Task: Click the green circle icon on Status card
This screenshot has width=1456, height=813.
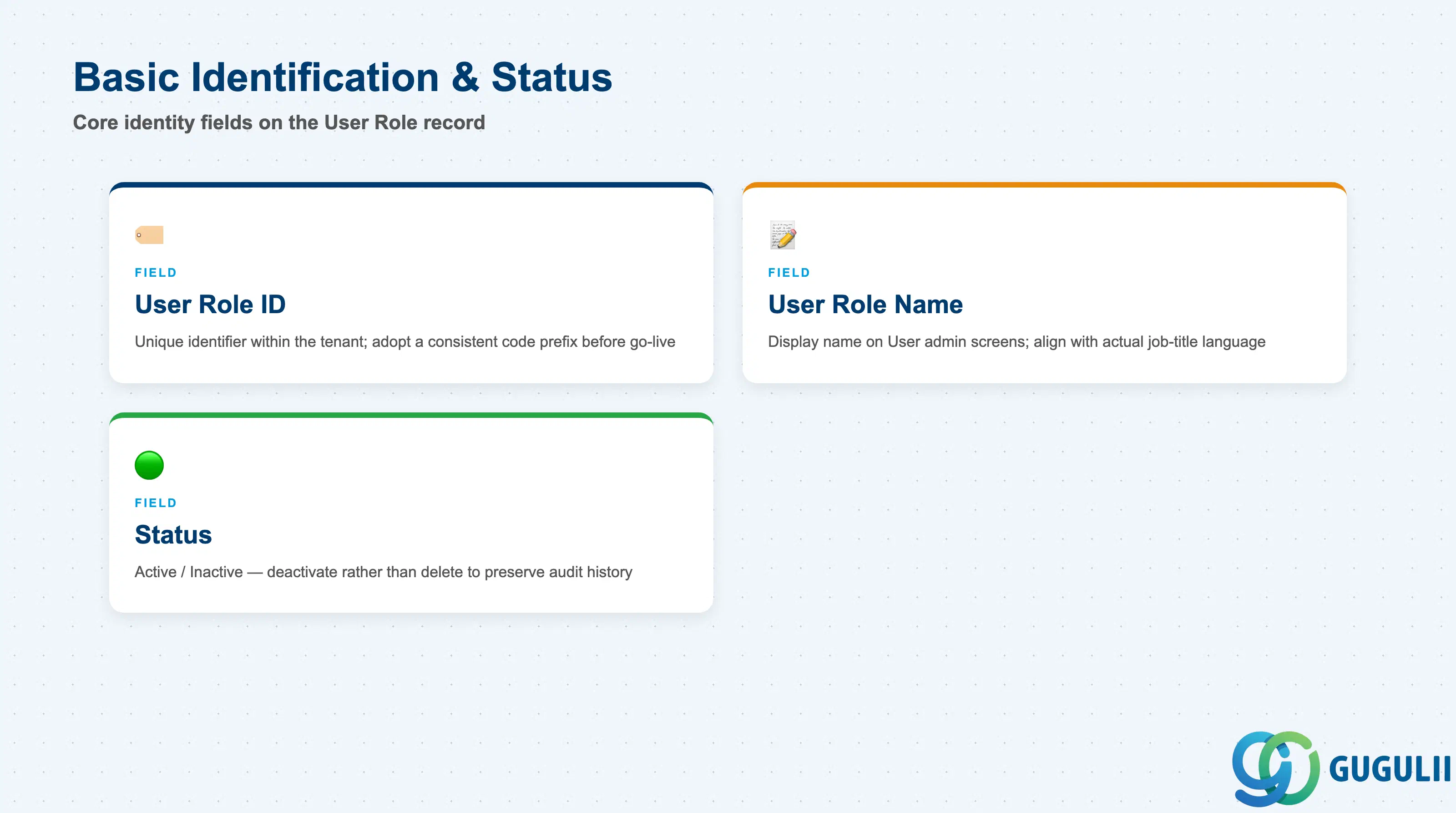Action: 149,465
